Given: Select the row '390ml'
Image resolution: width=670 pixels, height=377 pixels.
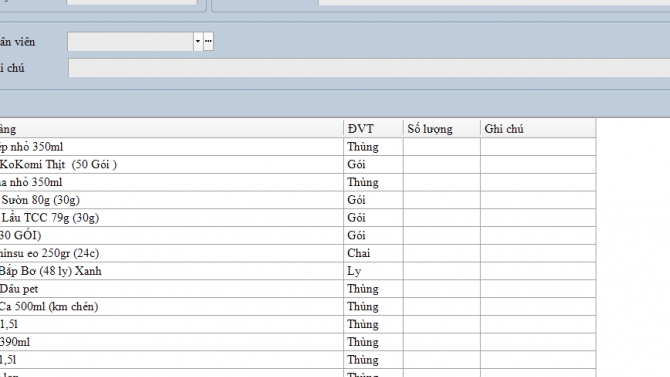Looking at the screenshot, I should (x=298, y=342).
